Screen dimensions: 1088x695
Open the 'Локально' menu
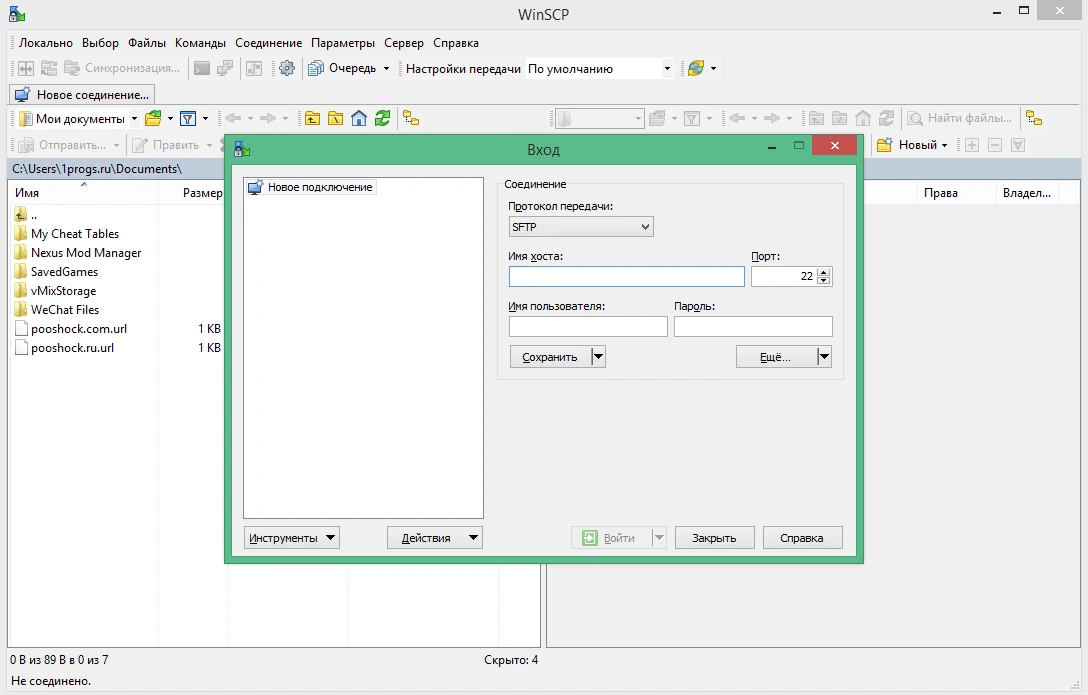[x=46, y=43]
